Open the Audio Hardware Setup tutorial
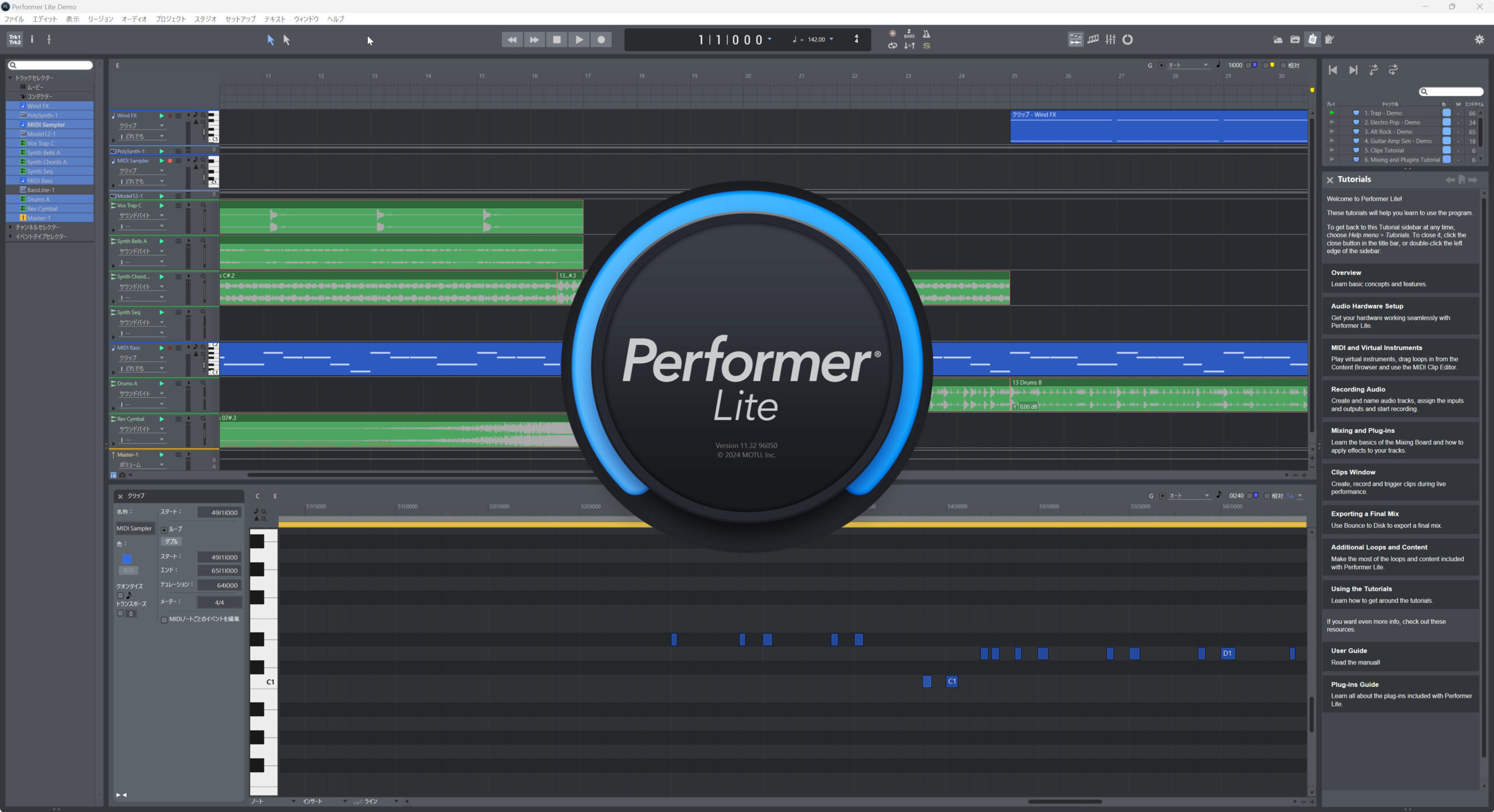Viewport: 1494px width, 812px height. [1401, 316]
